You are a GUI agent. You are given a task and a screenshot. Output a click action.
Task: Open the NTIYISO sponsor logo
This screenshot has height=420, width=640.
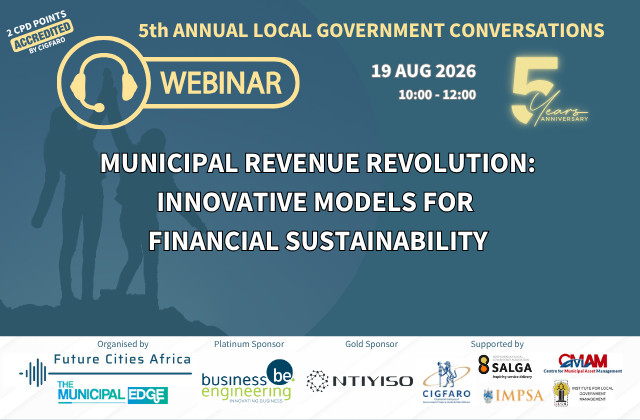tap(360, 381)
